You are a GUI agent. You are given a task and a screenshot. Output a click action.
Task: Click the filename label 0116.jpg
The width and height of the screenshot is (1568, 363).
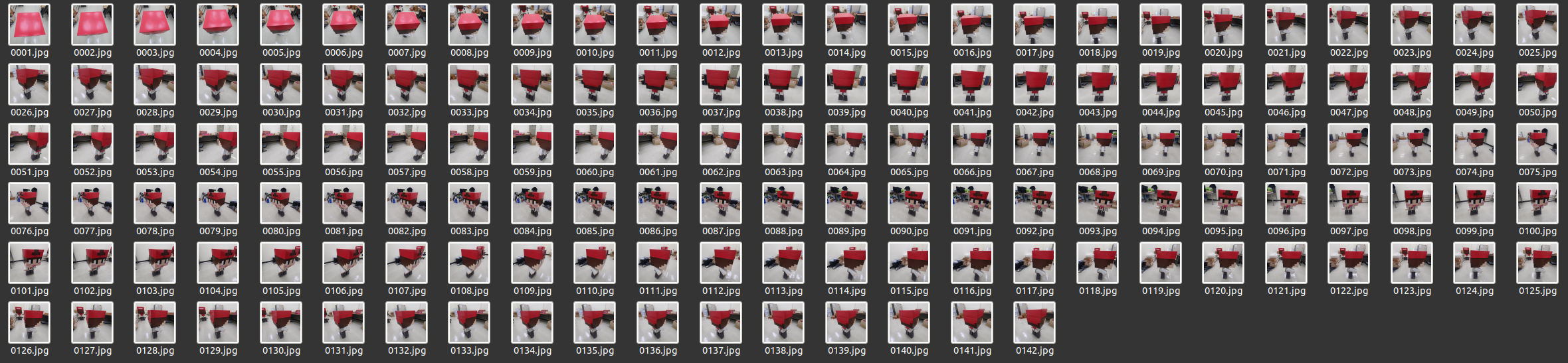click(972, 291)
